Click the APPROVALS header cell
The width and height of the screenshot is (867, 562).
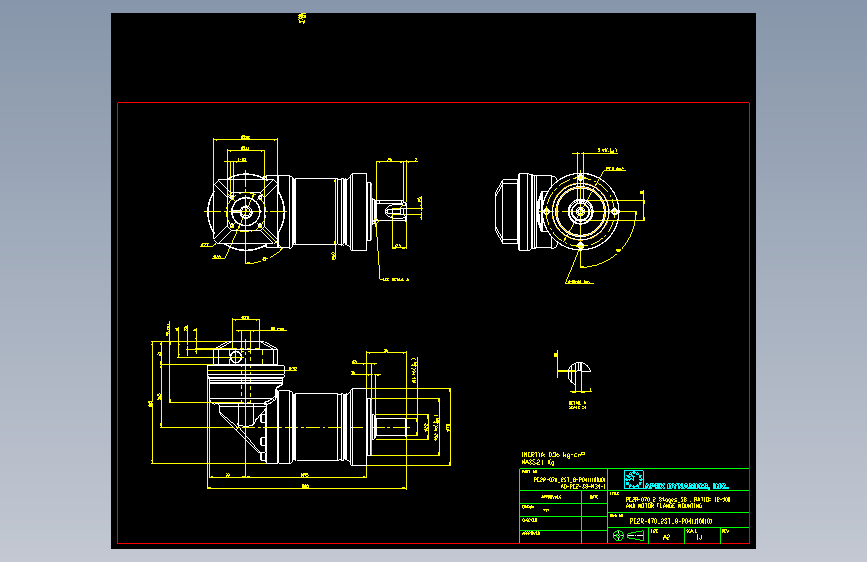pos(551,497)
